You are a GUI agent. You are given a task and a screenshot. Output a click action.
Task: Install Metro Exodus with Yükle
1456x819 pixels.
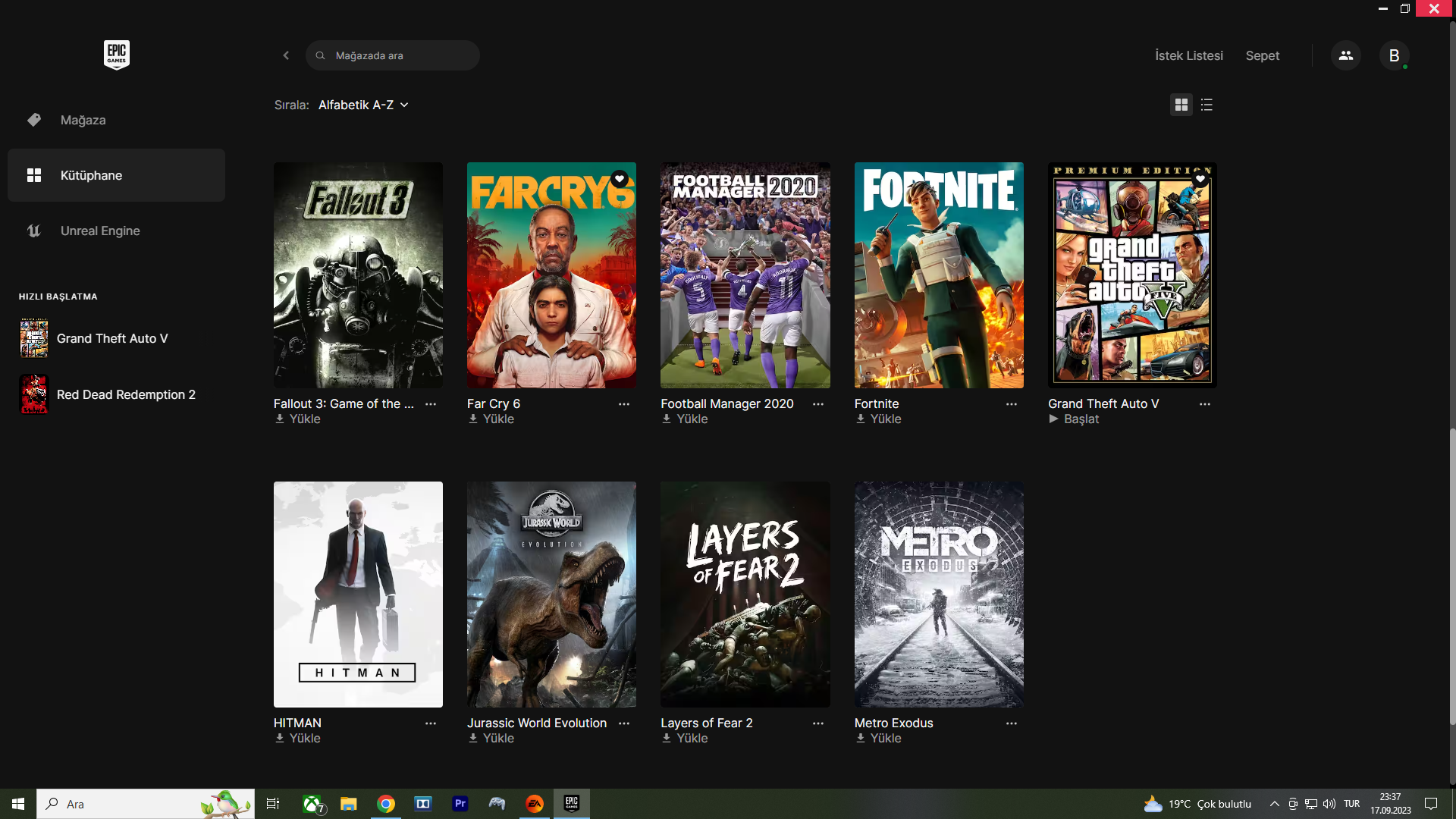point(879,739)
